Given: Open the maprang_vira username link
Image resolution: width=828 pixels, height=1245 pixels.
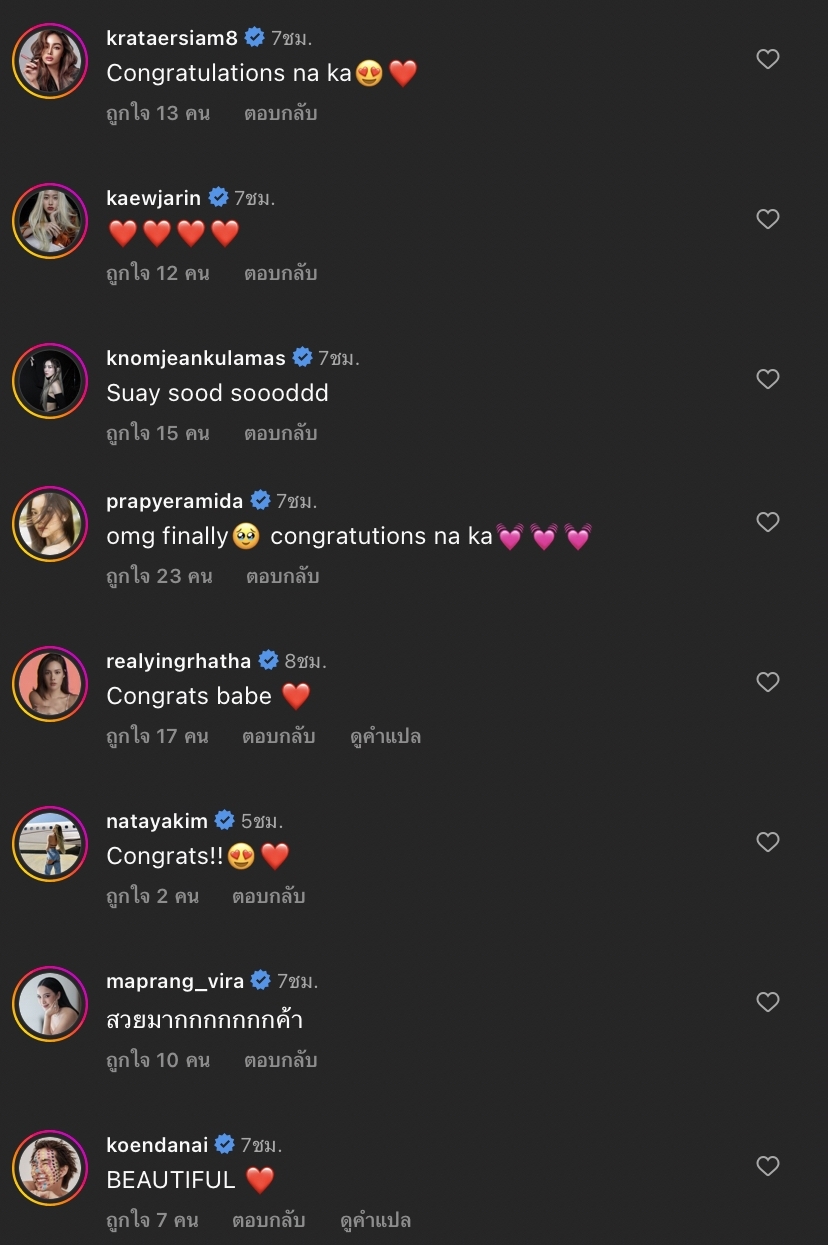Looking at the screenshot, I should coord(175,981).
